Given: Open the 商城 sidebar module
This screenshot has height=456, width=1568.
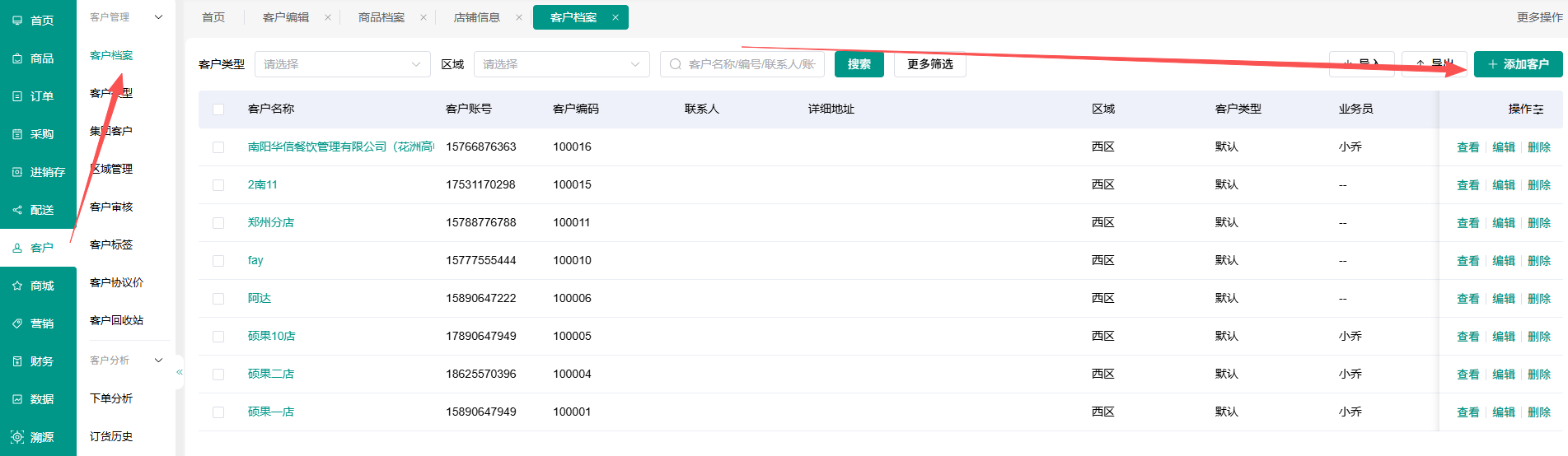Looking at the screenshot, I should [x=38, y=286].
